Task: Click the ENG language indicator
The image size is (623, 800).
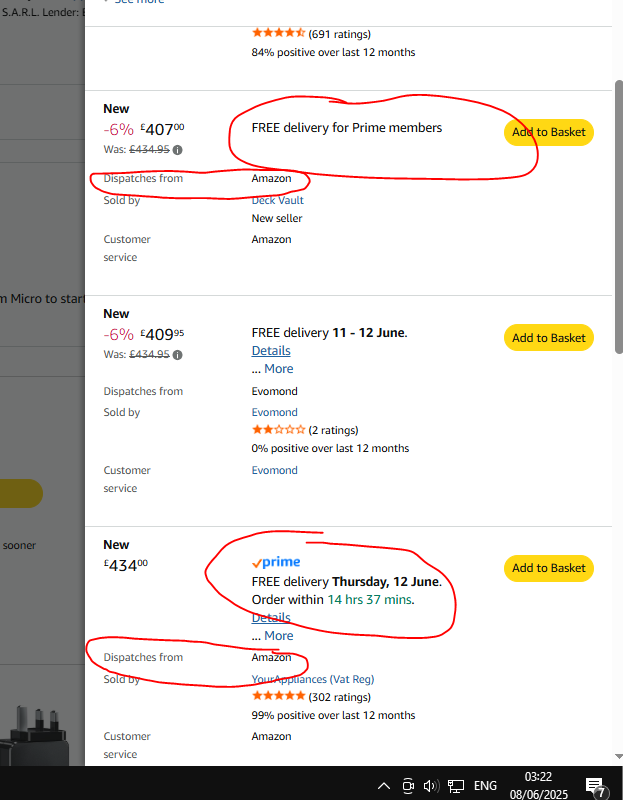Action: tap(485, 786)
